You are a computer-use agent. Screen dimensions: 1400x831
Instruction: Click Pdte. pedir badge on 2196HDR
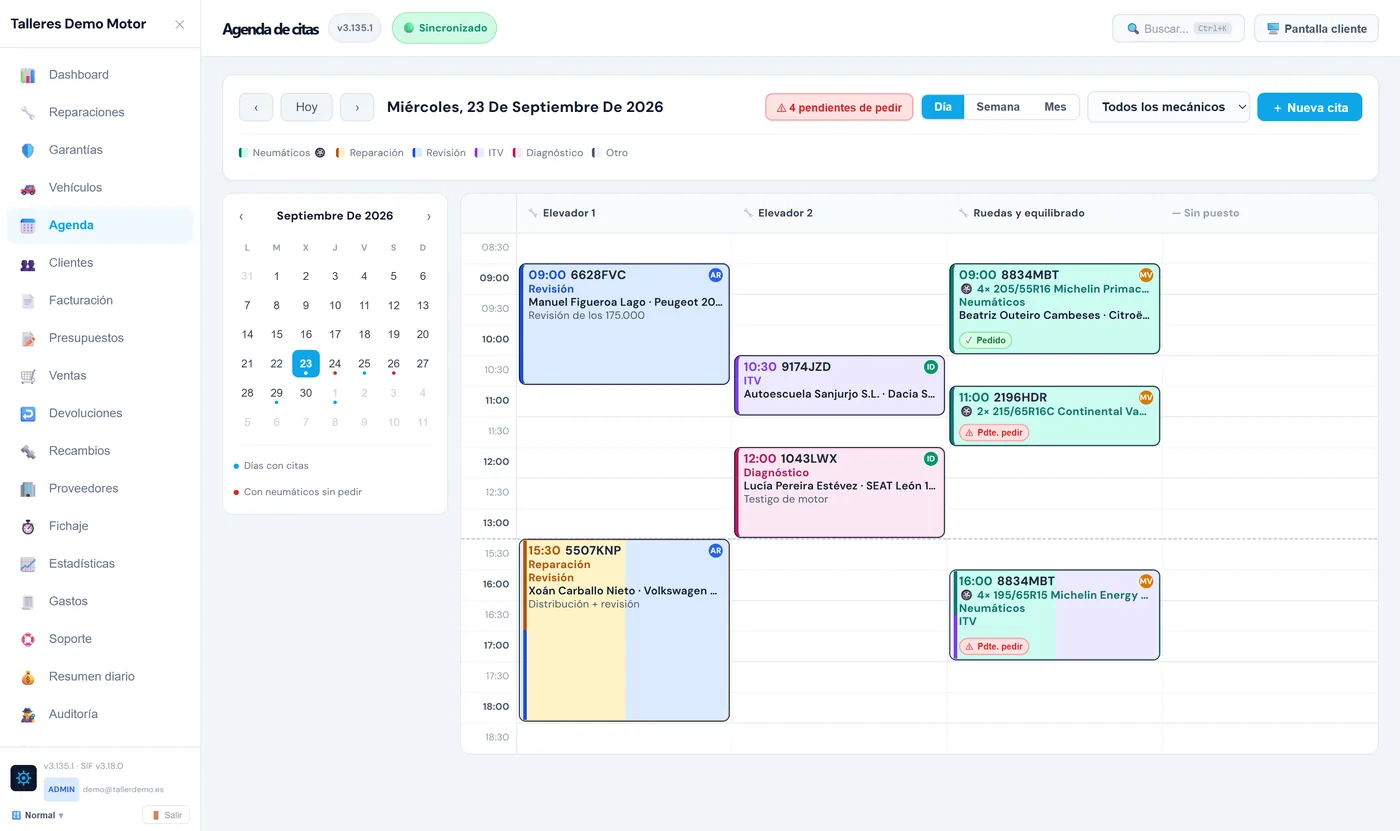pyautogui.click(x=994, y=433)
